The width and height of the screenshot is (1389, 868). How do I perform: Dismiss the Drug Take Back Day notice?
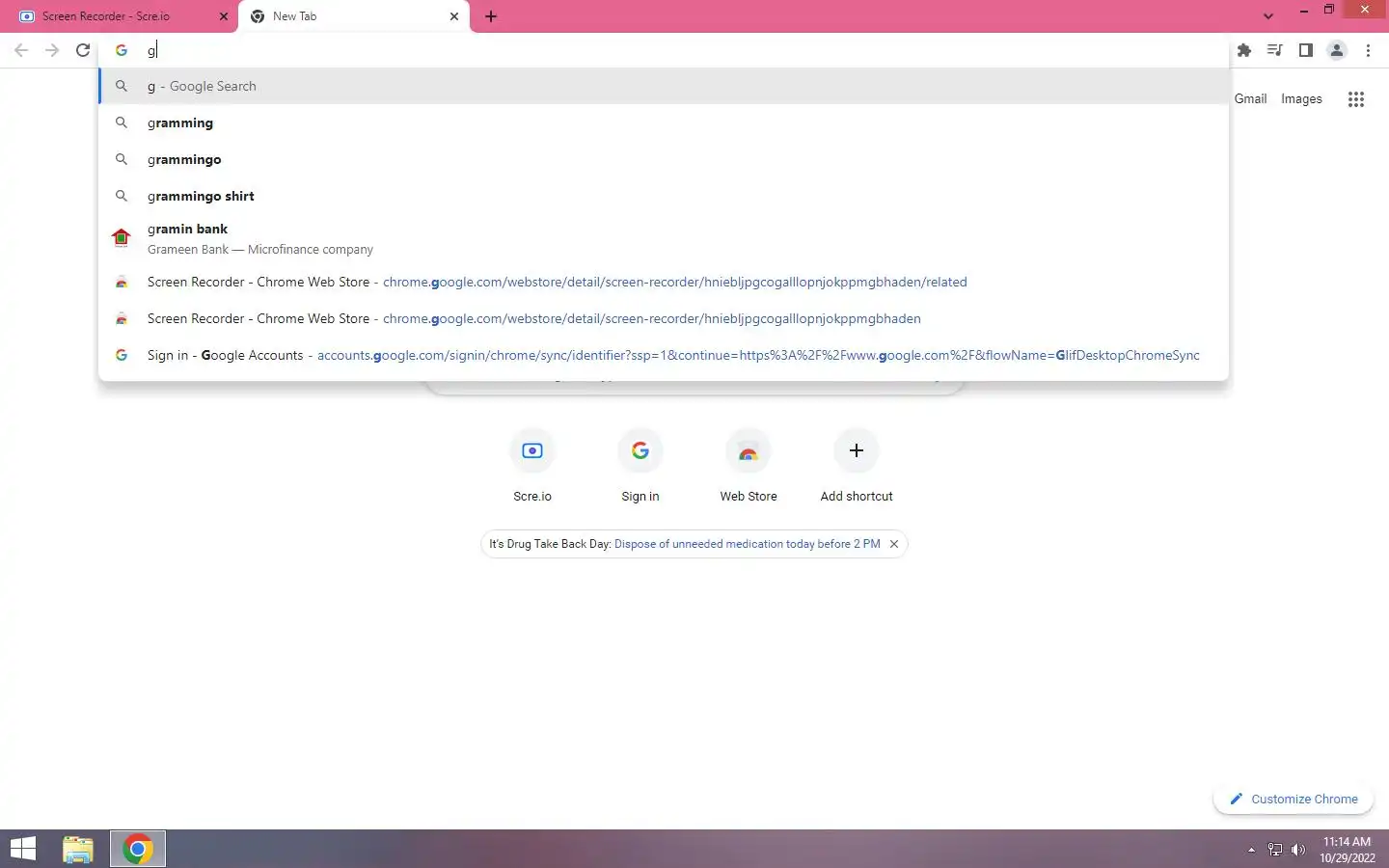point(894,544)
